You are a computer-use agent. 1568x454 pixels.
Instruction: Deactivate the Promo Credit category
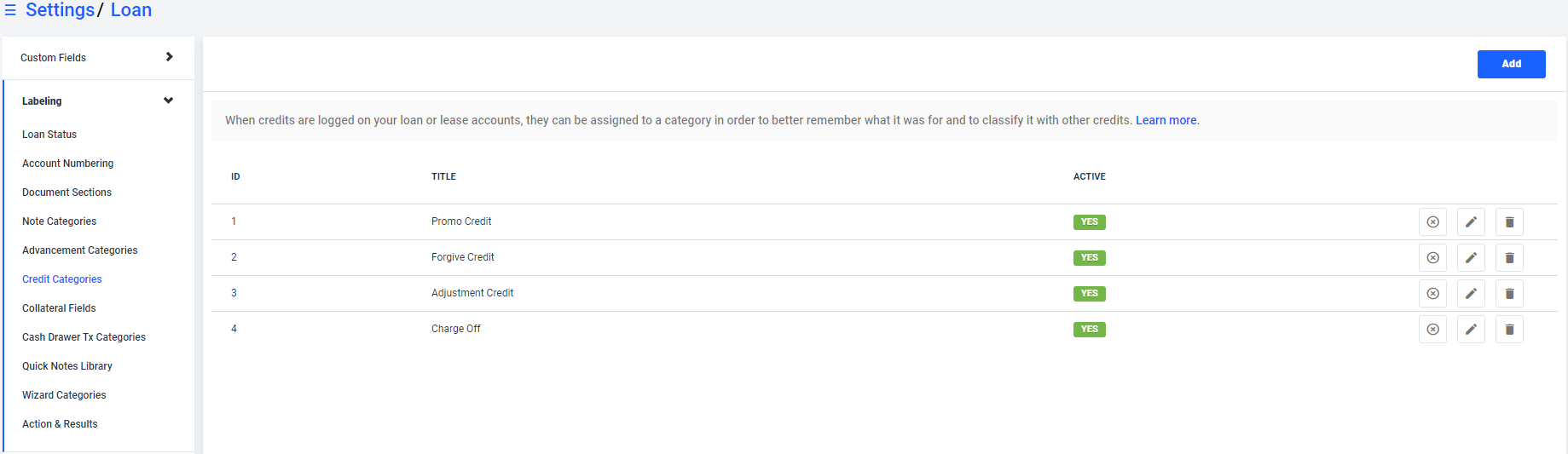pos(1432,222)
